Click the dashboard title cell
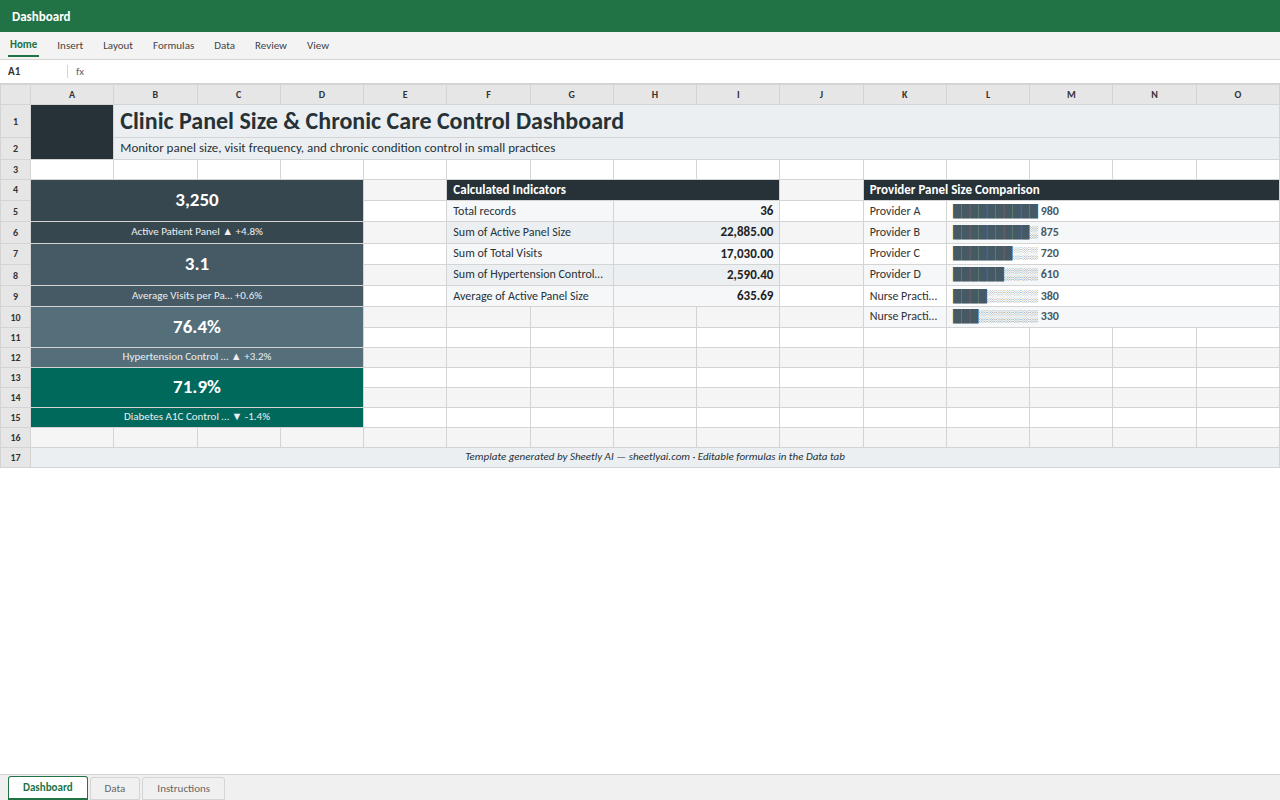1280x800 pixels. pos(697,121)
